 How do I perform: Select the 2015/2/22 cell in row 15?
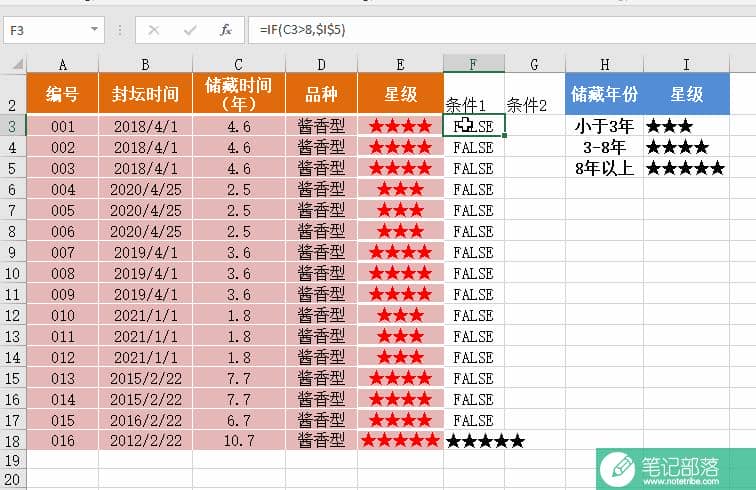click(x=145, y=378)
